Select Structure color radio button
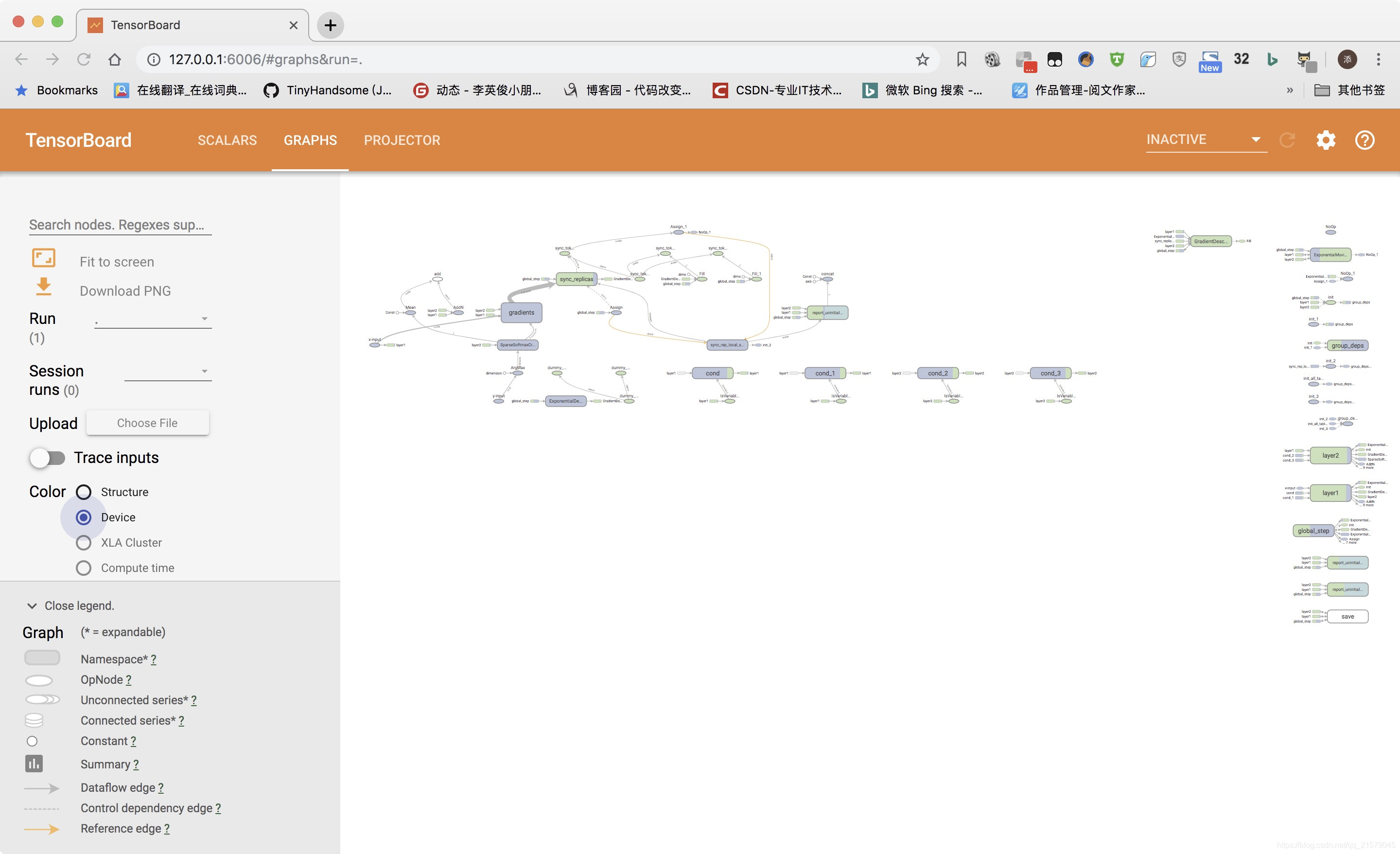Image resolution: width=1400 pixels, height=854 pixels. point(84,492)
